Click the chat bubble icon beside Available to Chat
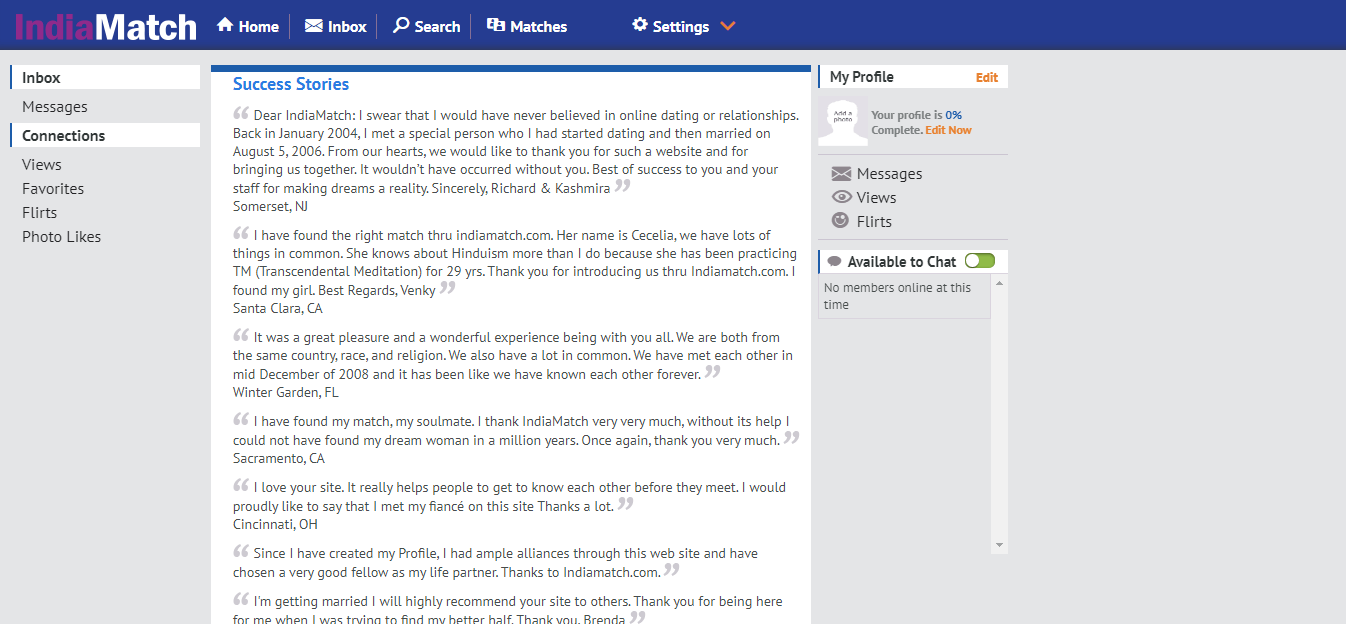The width and height of the screenshot is (1346, 624). point(835,262)
